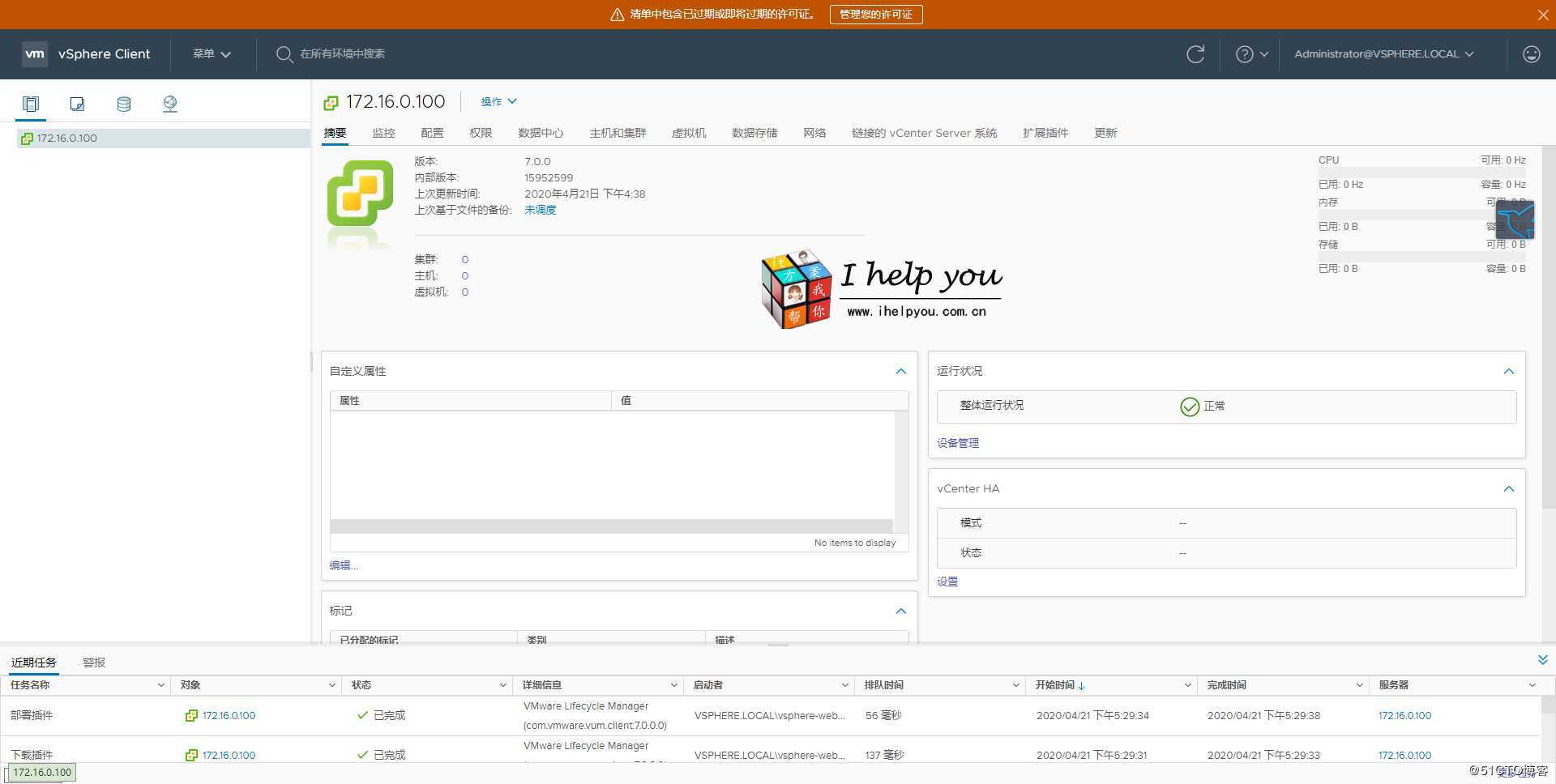This screenshot has width=1556, height=784.
Task: Click the 设备管理 link
Action: 958,443
